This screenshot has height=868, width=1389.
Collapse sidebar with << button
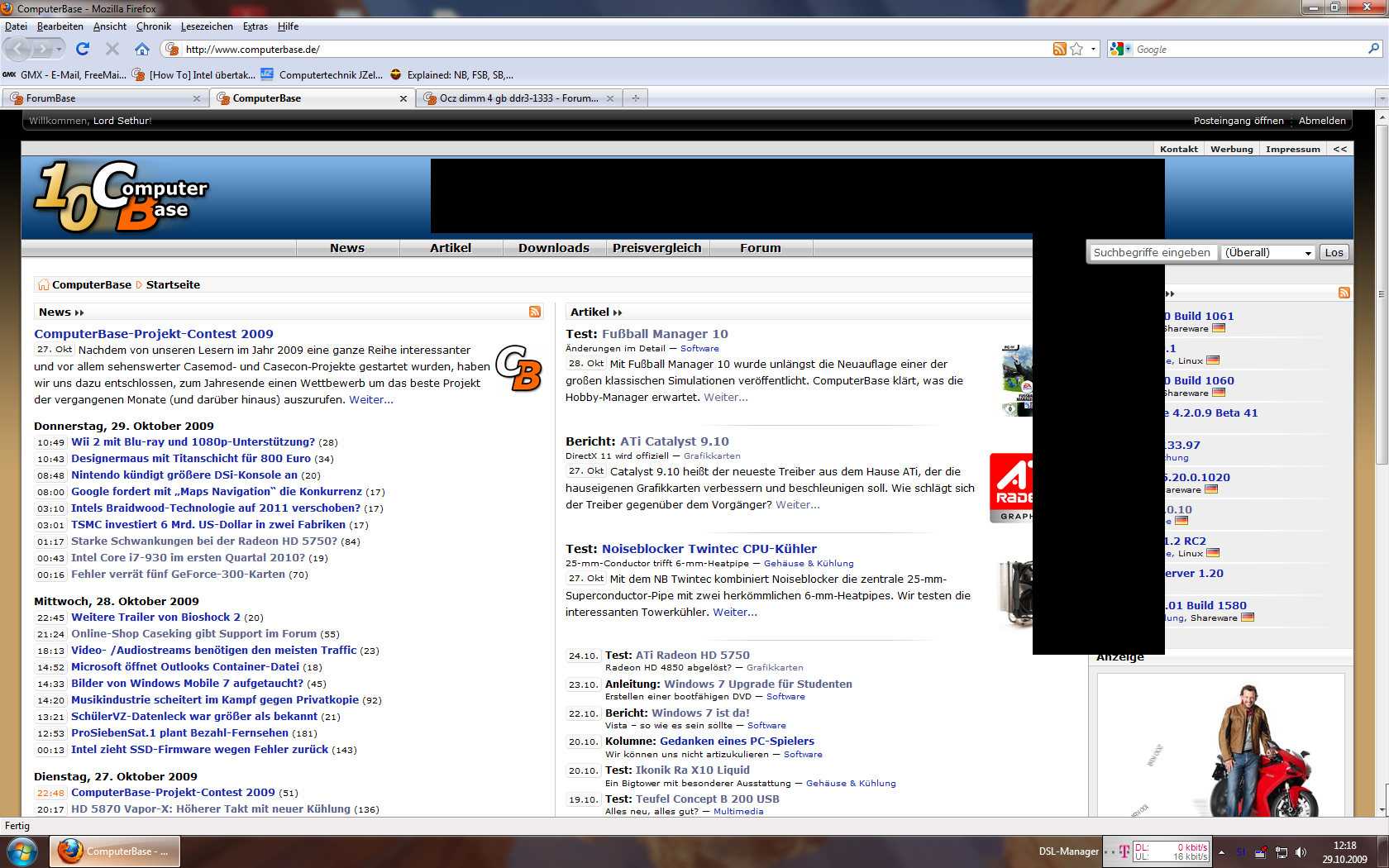(1339, 150)
